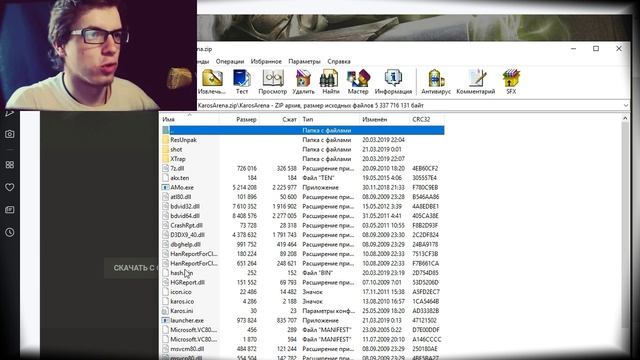The image size is (640, 360).
Task: Click the clock history icon in sidebar
Action: [10, 232]
